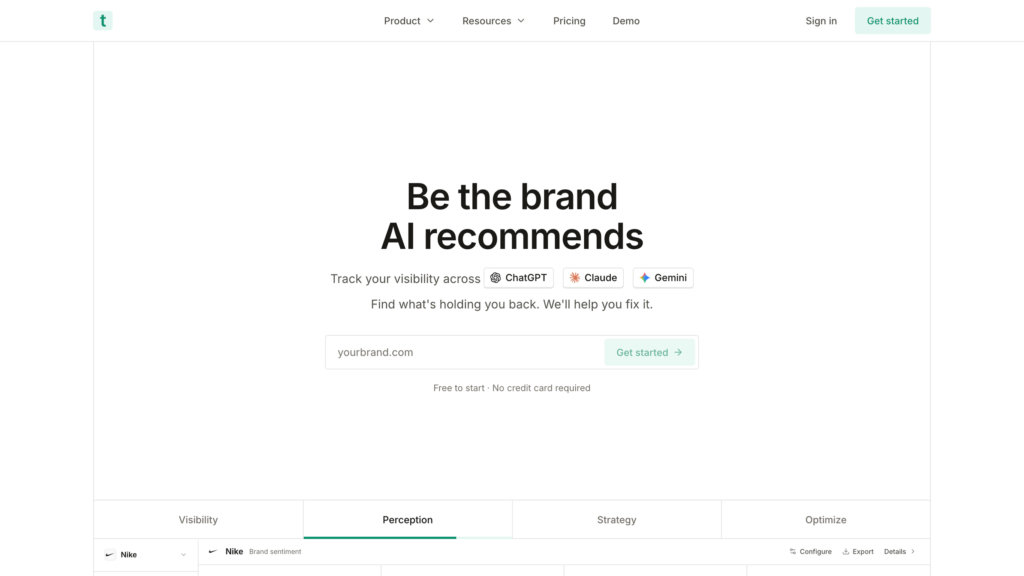Viewport: 1024px width, 576px height.
Task: Click the Export download icon
Action: (x=846, y=552)
